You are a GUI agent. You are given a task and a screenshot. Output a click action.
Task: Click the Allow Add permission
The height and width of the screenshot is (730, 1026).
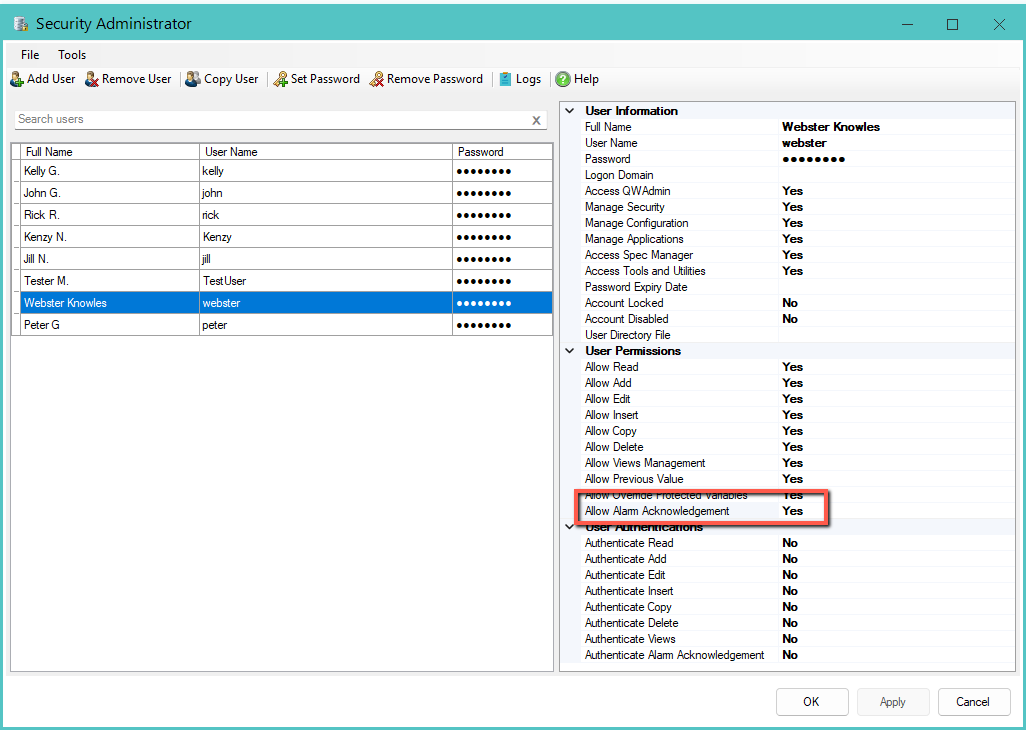coord(797,383)
